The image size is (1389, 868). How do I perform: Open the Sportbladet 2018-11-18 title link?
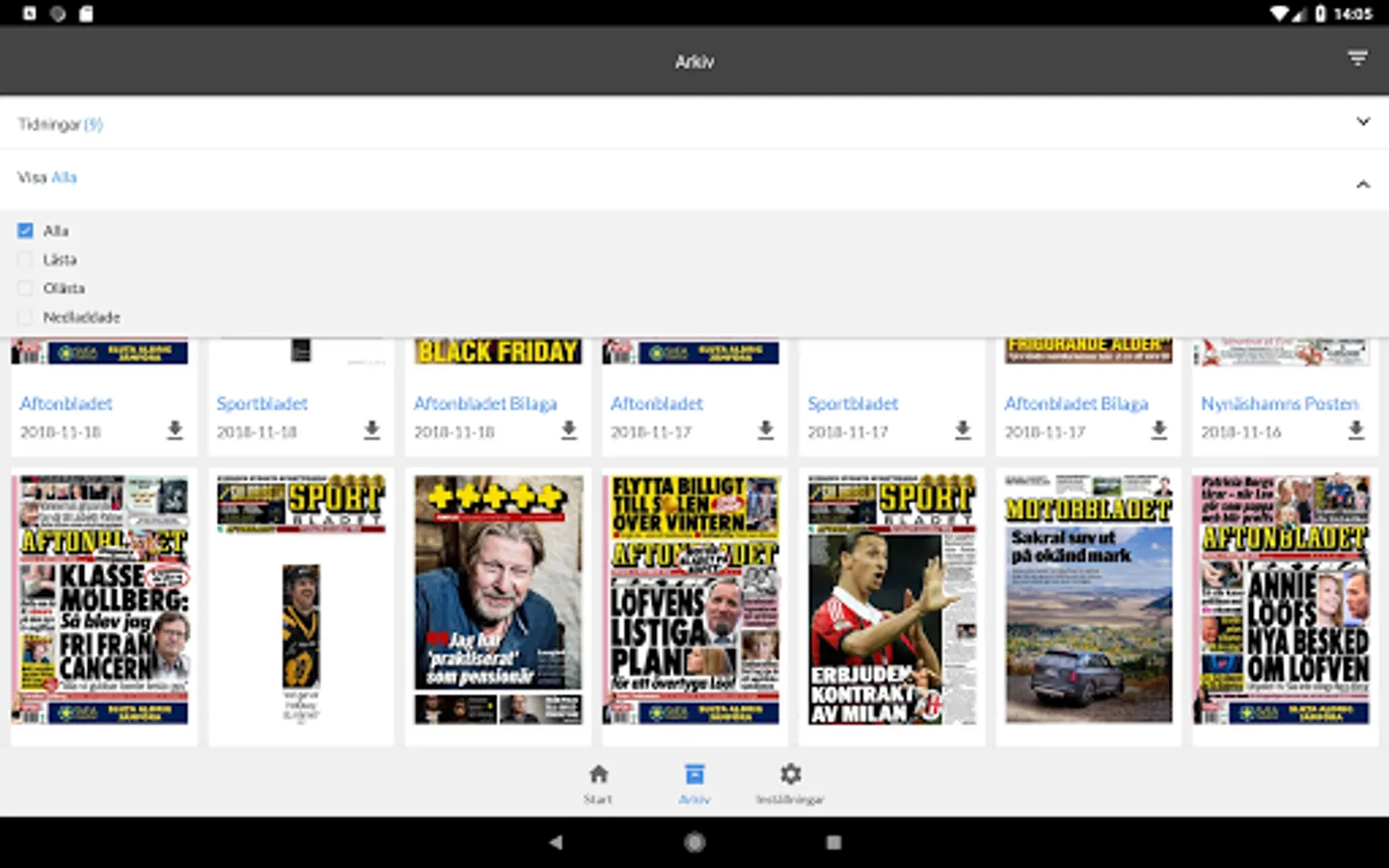point(262,403)
